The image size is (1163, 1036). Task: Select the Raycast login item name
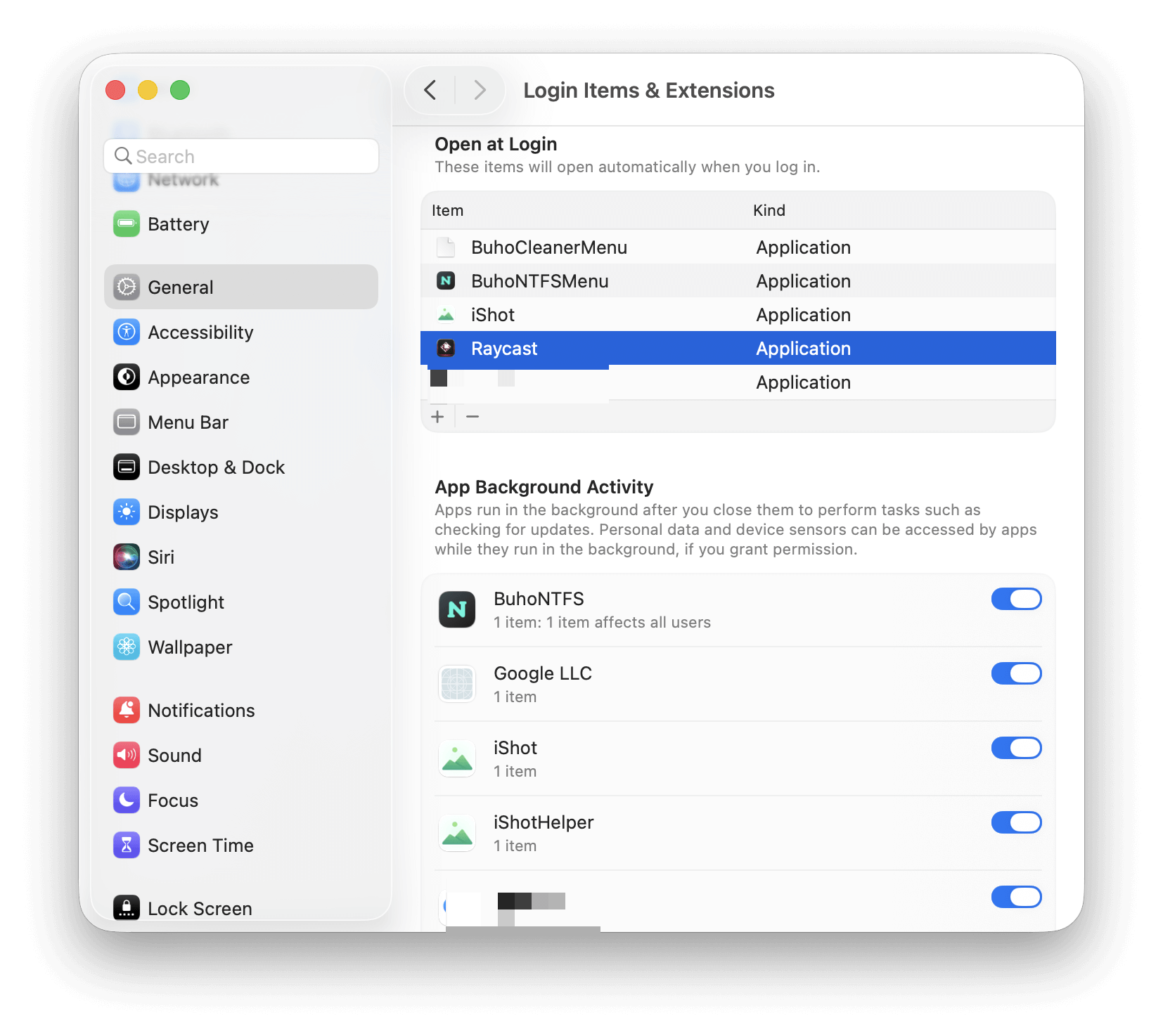(x=504, y=349)
